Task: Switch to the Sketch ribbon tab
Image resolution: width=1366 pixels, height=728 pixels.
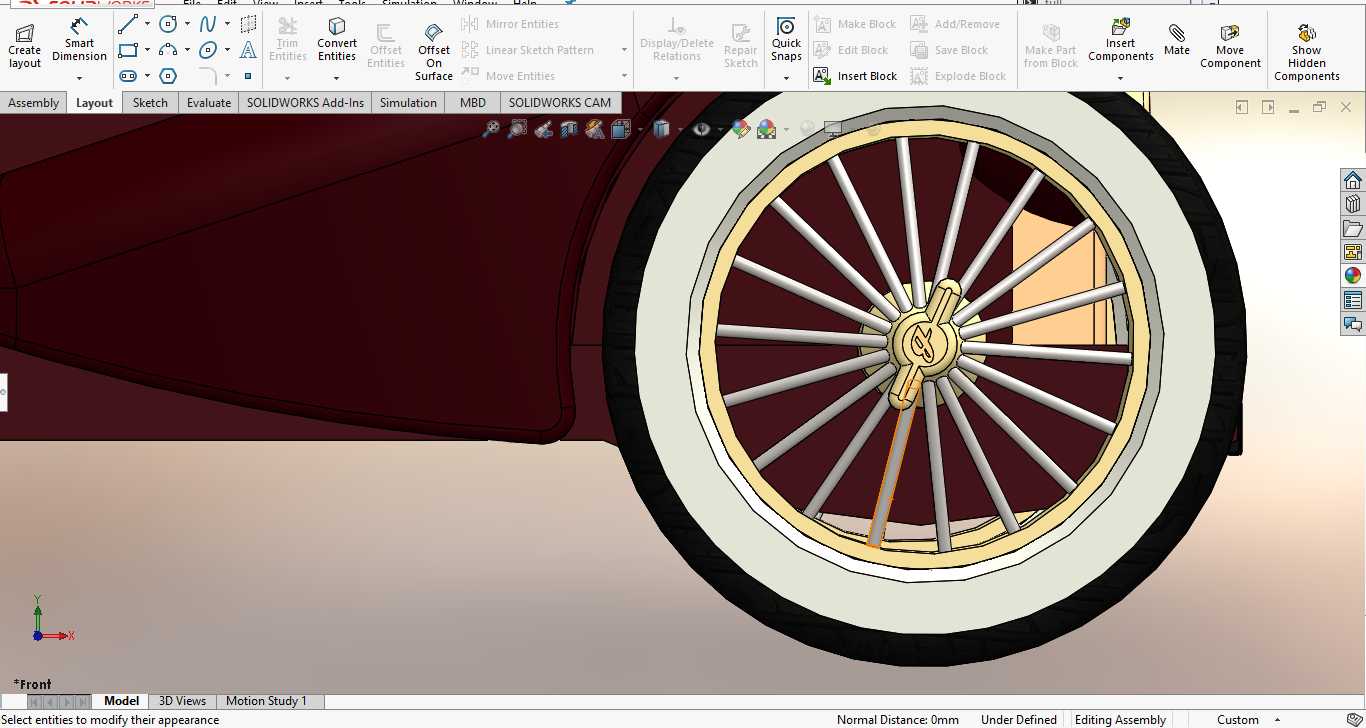Action: tap(151, 103)
